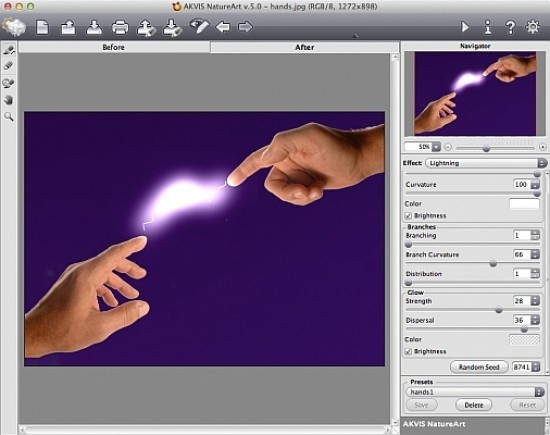
Task: Click the Random Seed button
Action: point(479,367)
